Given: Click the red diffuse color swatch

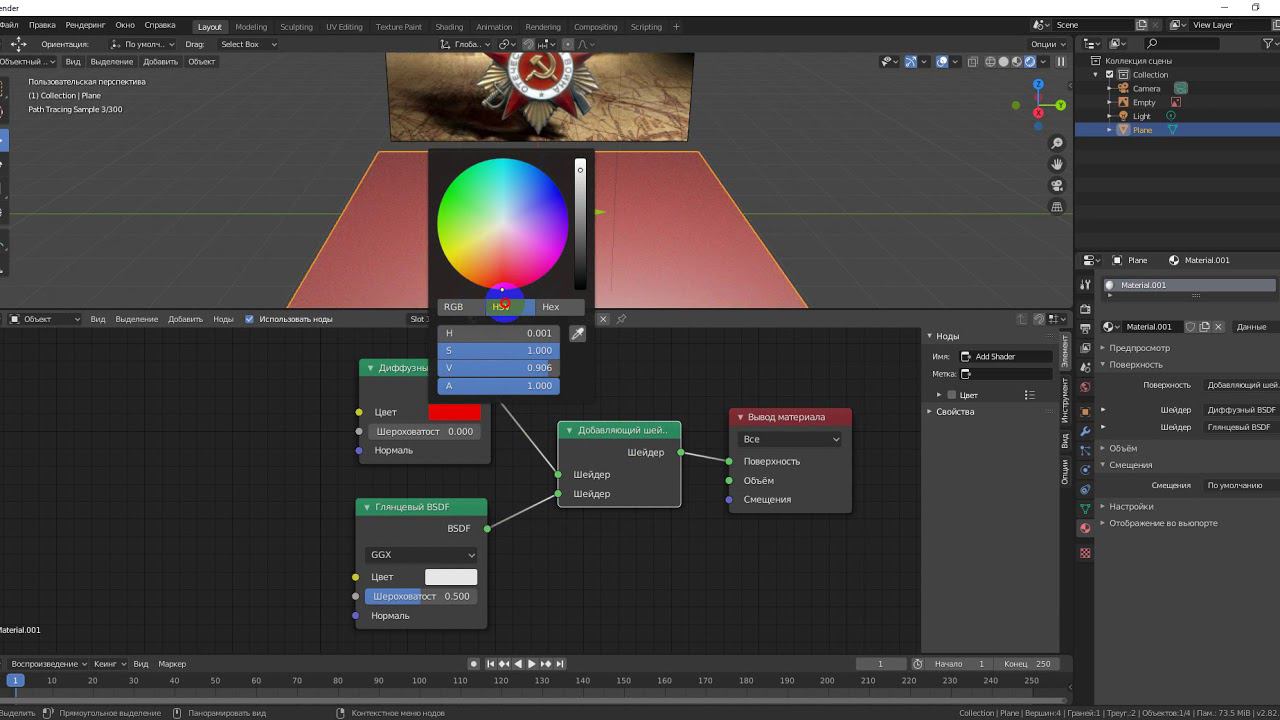Looking at the screenshot, I should point(454,412).
